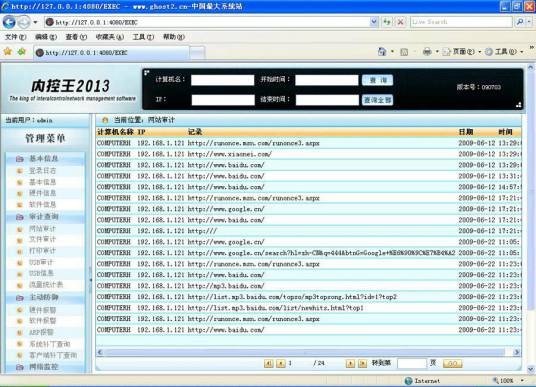Click the Print icon in IE toolbar
This screenshot has height=387, width=536.
(427, 52)
